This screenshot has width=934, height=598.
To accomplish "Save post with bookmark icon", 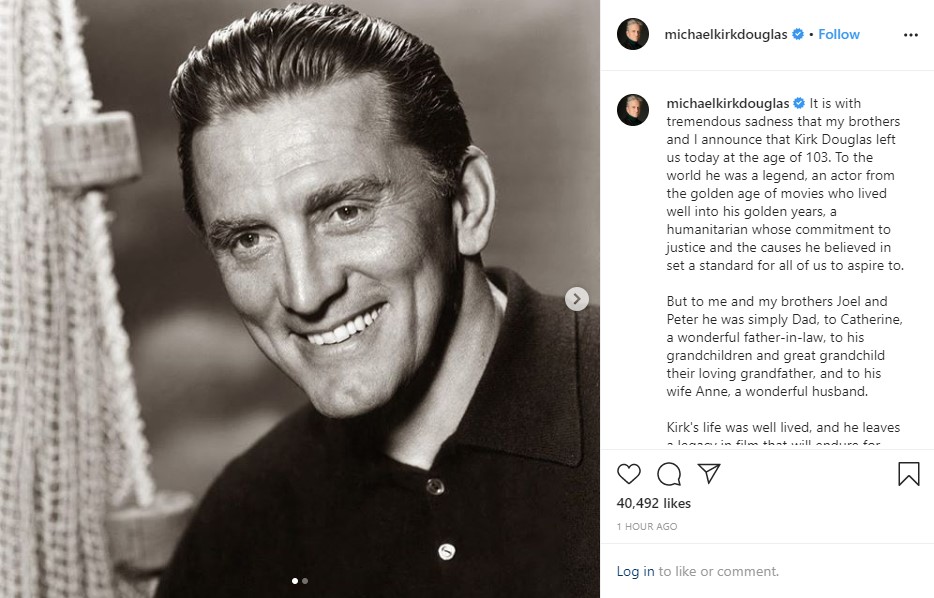I will tap(908, 474).
